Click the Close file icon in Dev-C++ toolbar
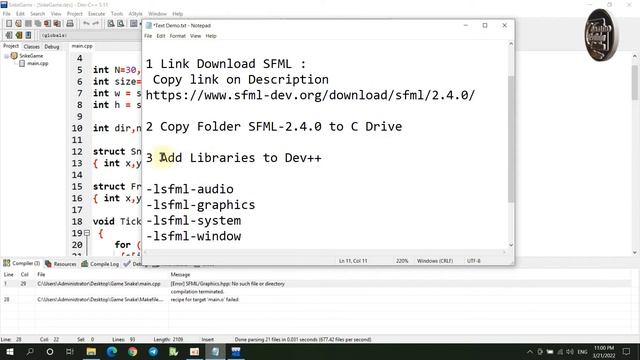Viewport: 640px width, 360px height. click(48, 24)
